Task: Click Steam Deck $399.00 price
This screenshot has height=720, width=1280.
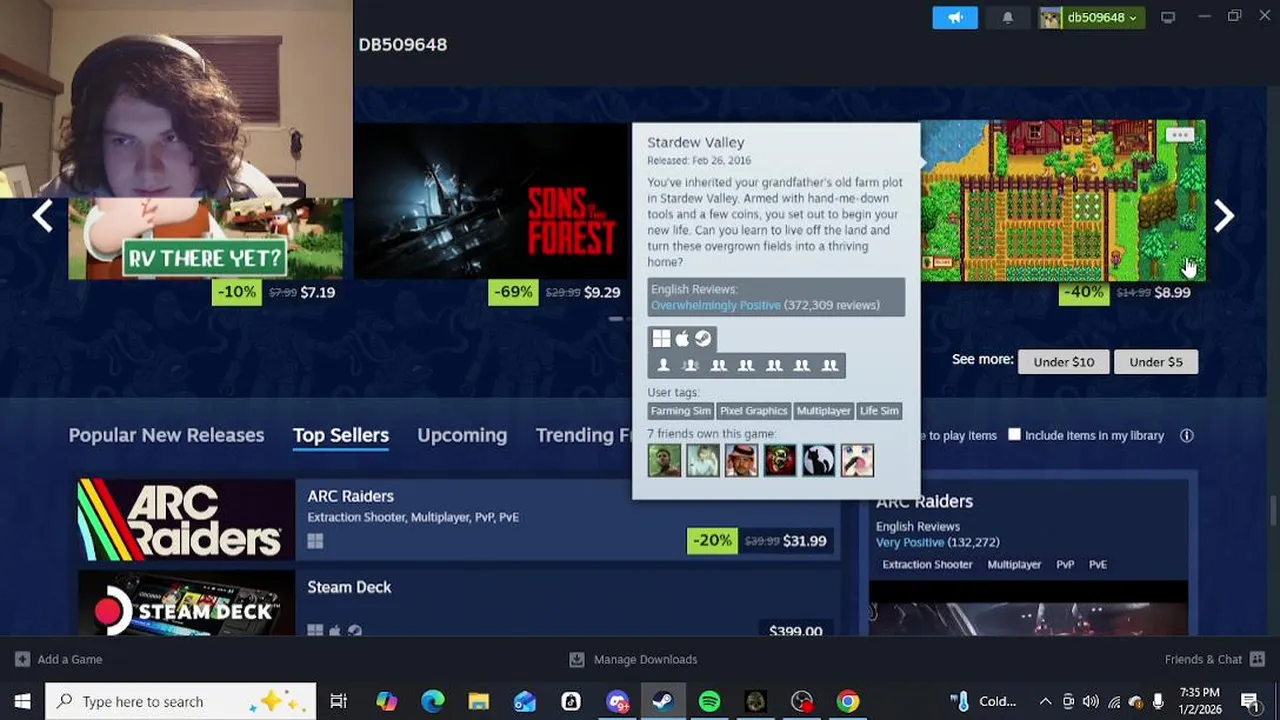Action: (796, 631)
